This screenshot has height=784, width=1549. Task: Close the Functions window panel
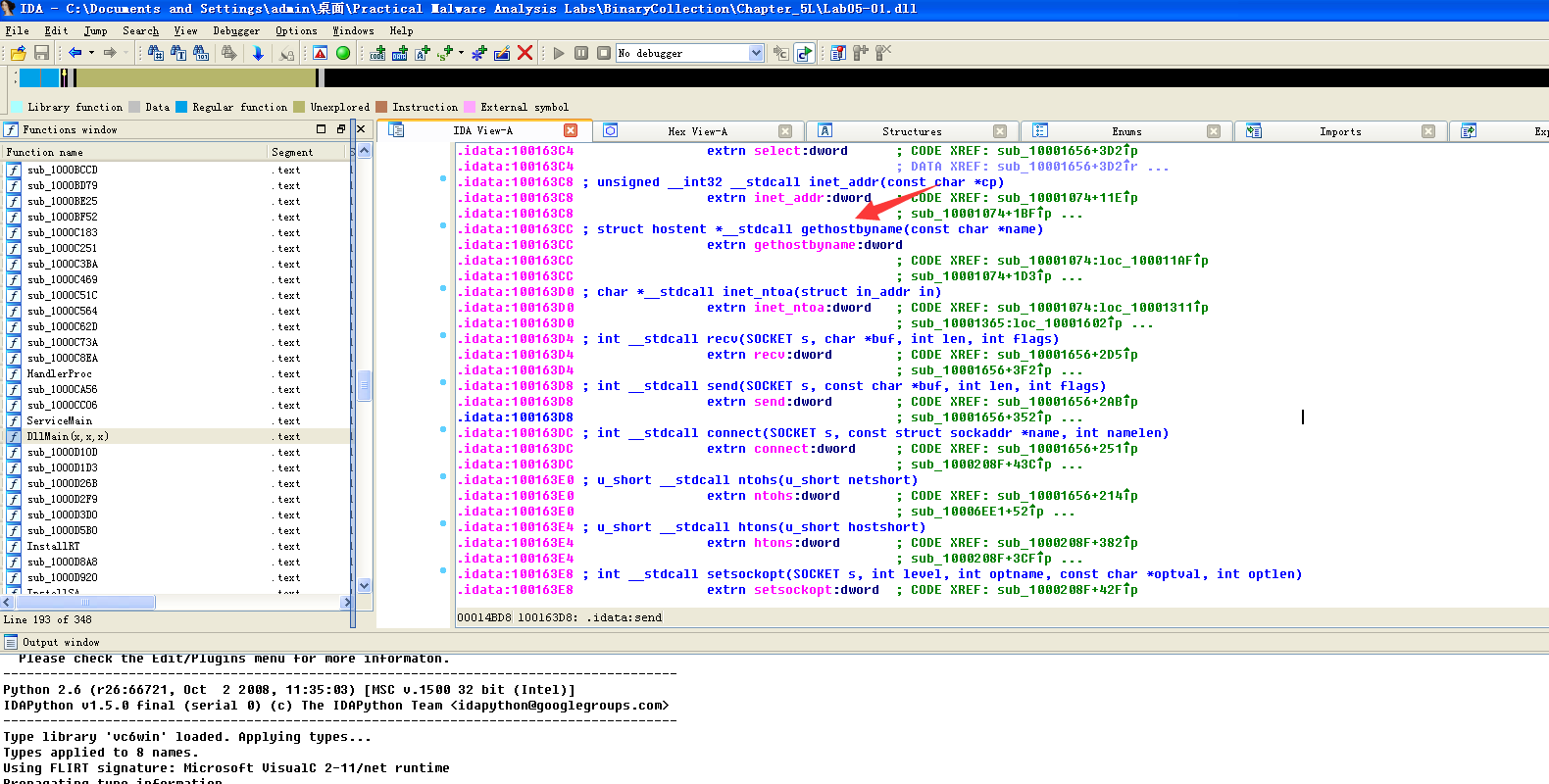361,128
